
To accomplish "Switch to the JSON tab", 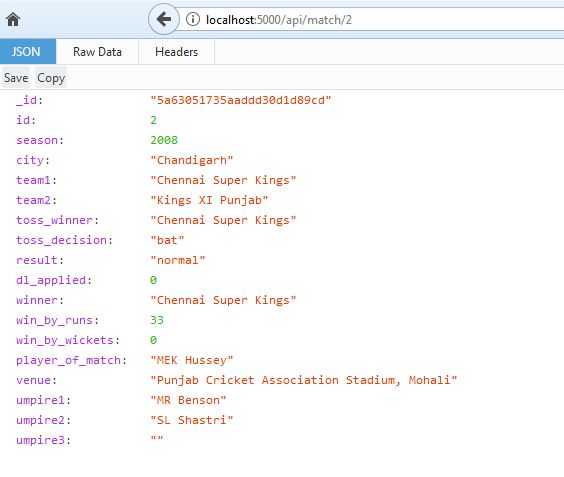I will 28,52.
